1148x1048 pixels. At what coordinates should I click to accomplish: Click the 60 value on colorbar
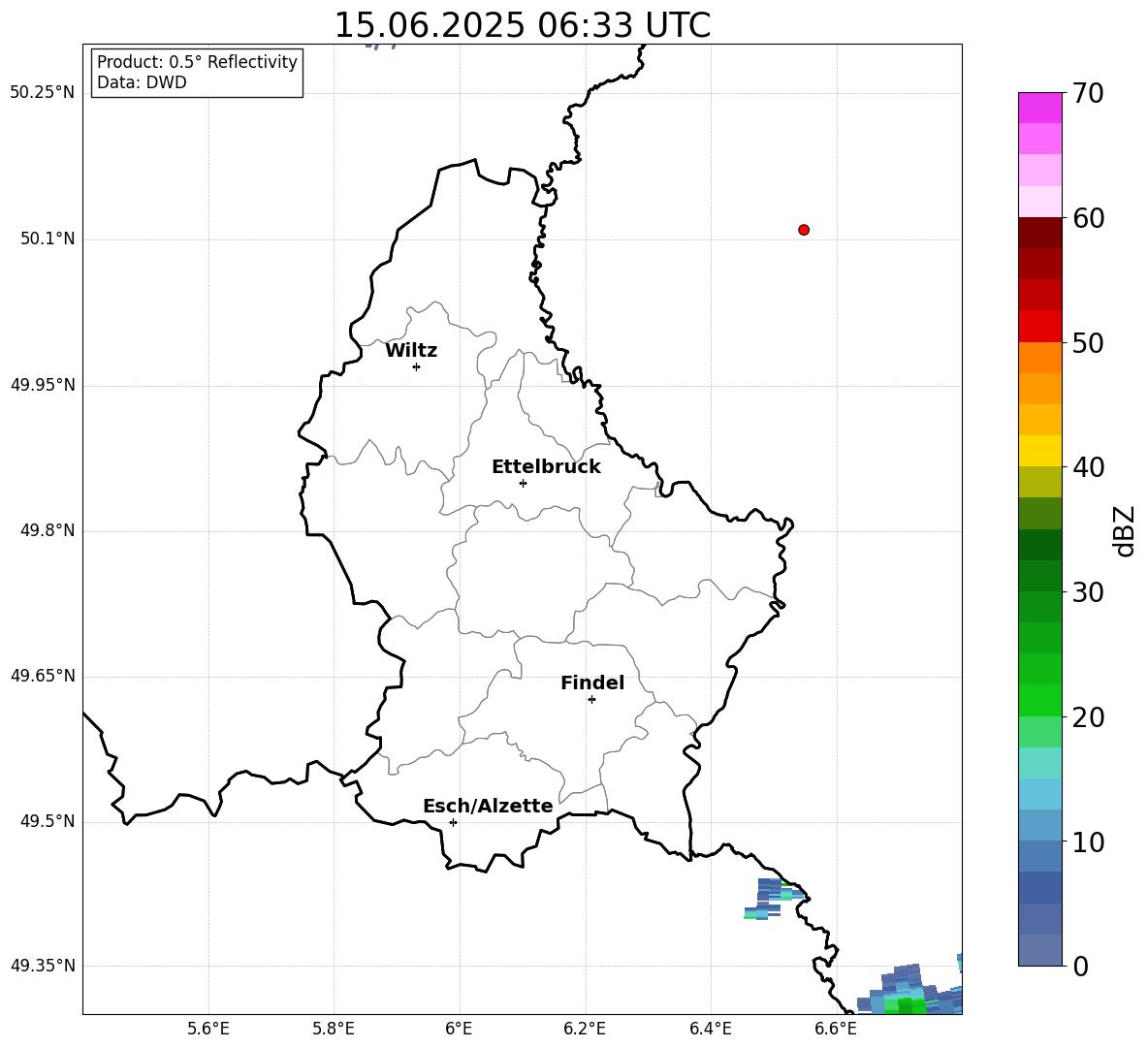[1088, 218]
